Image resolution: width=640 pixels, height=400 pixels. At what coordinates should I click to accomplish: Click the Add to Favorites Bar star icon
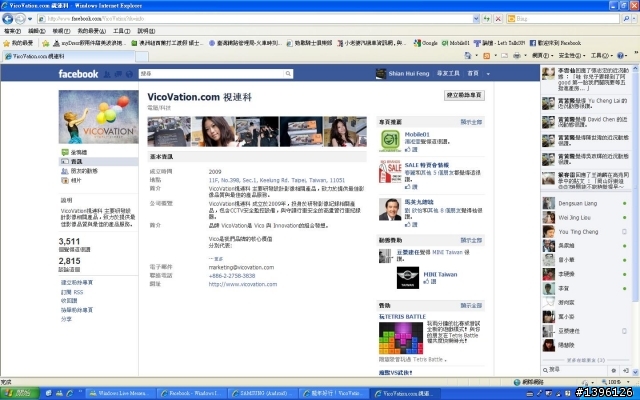(46, 43)
